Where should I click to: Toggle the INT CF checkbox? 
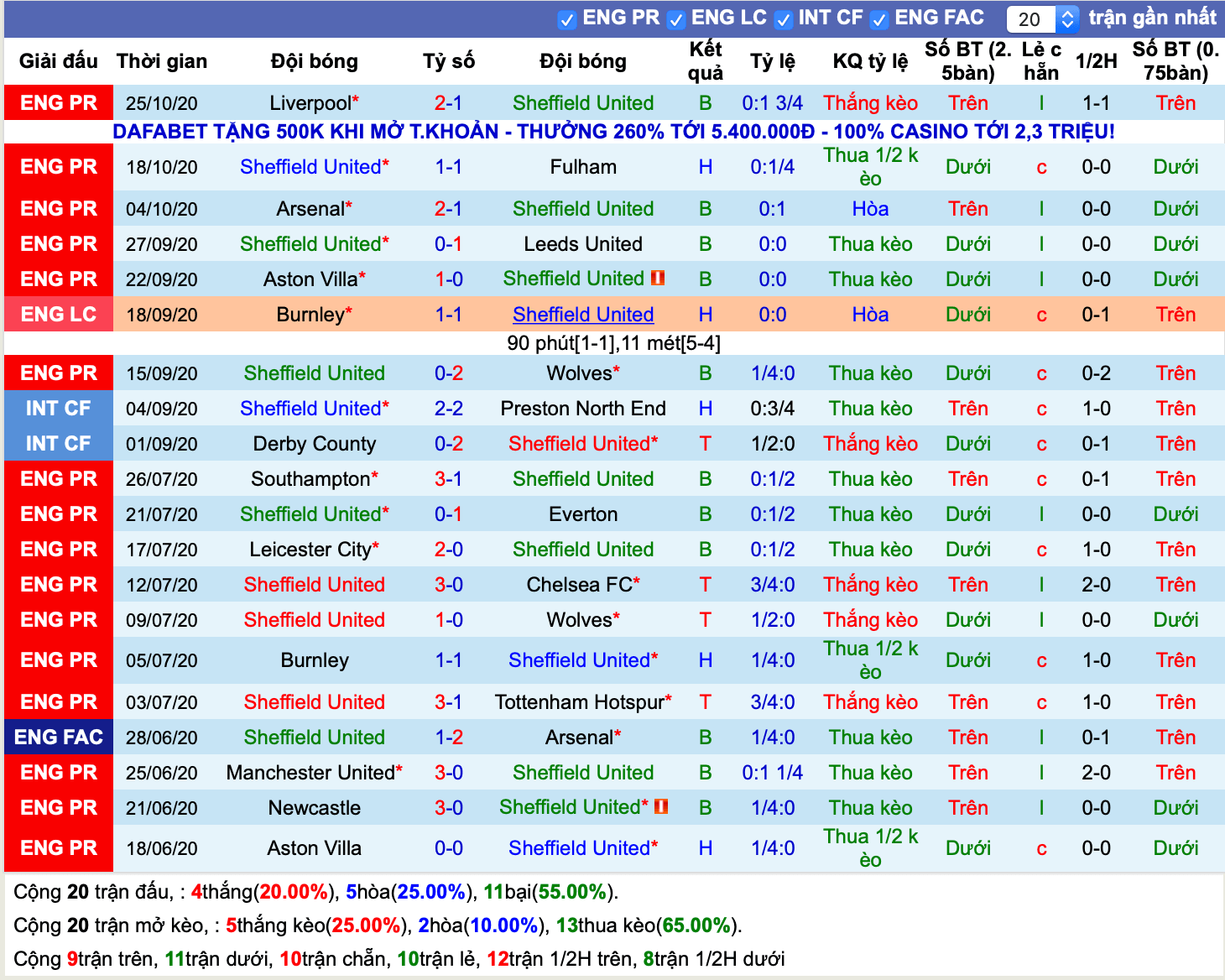pos(783,20)
